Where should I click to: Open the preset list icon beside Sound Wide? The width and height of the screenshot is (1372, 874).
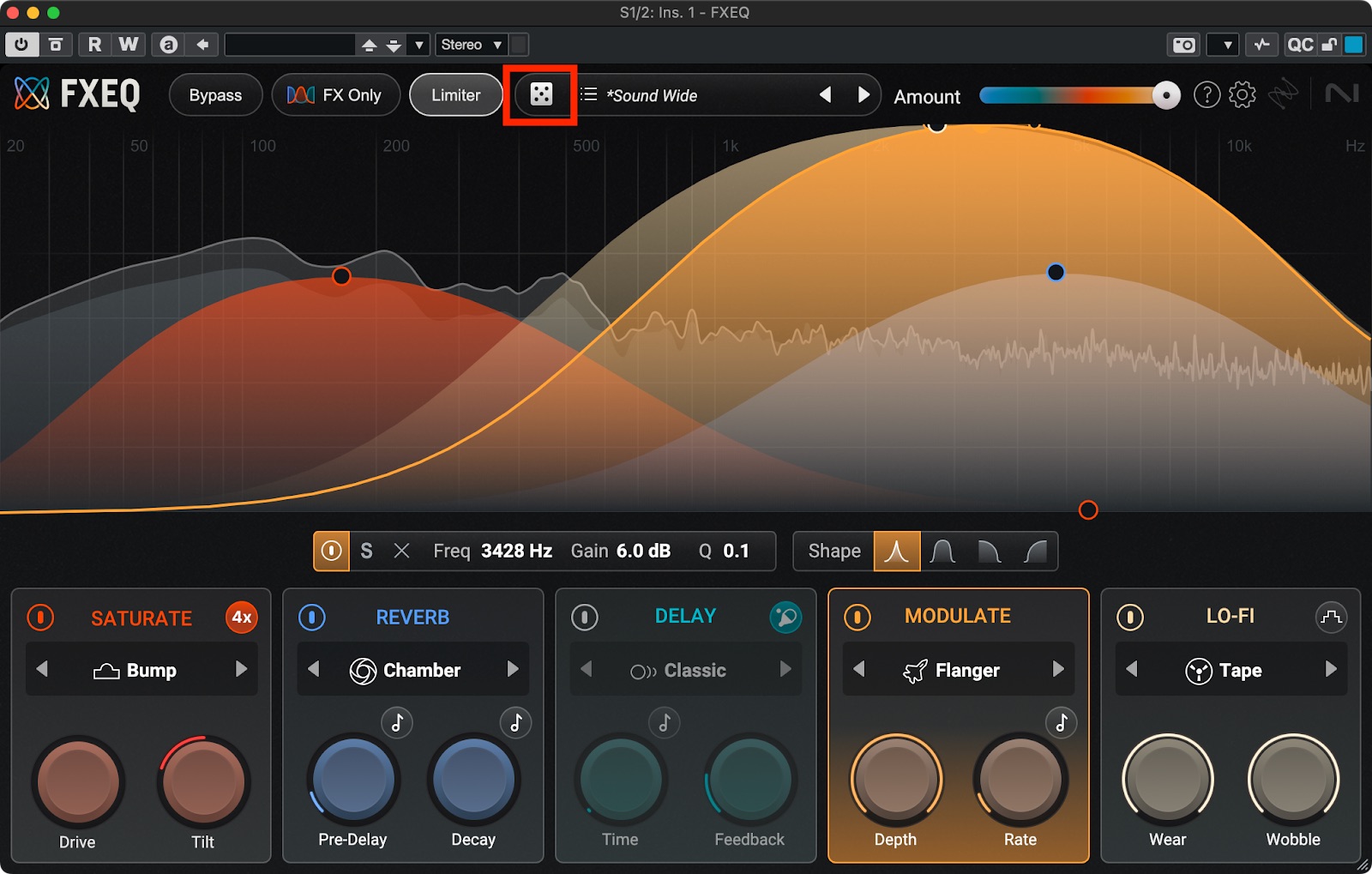pos(589,94)
